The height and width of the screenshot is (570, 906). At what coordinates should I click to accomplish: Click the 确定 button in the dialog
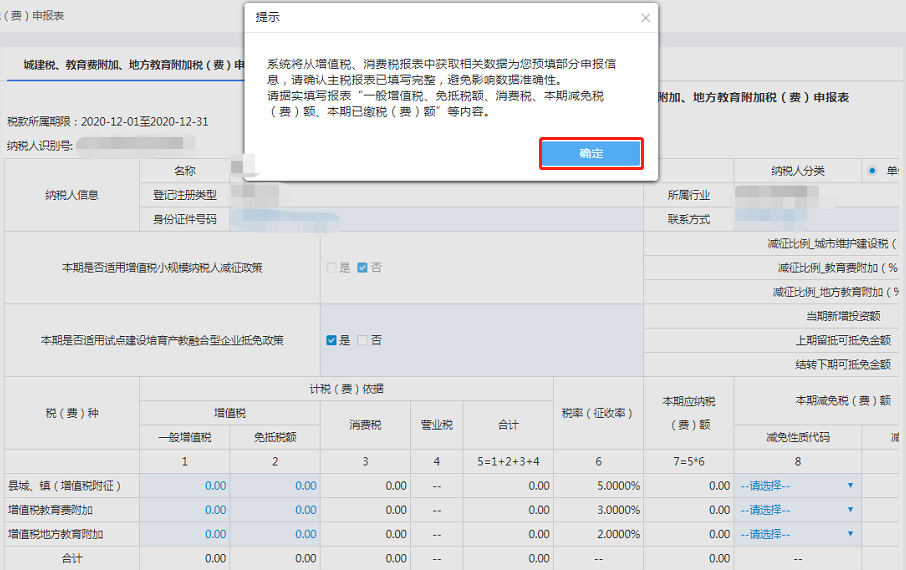tap(590, 153)
